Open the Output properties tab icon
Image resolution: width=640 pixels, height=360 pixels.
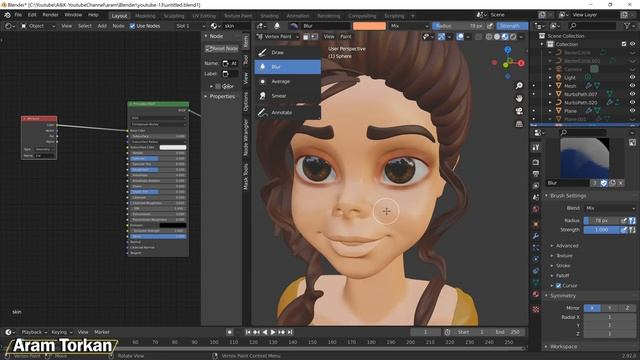coord(536,174)
